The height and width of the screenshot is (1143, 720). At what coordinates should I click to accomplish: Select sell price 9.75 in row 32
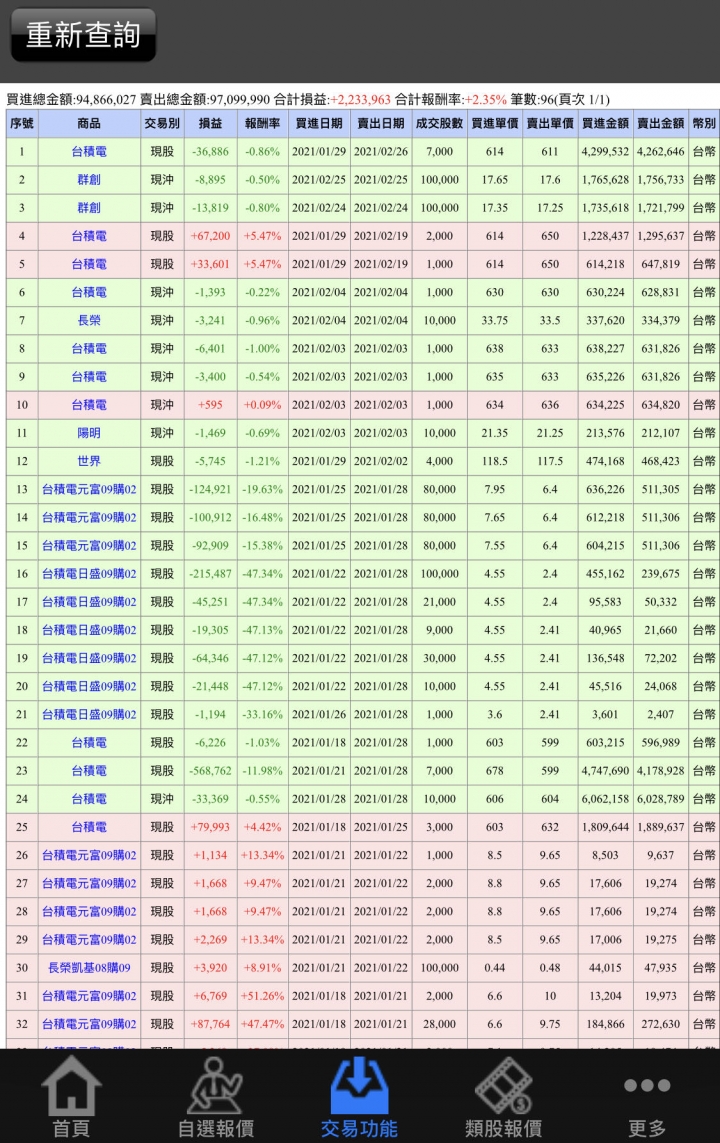click(549, 1024)
